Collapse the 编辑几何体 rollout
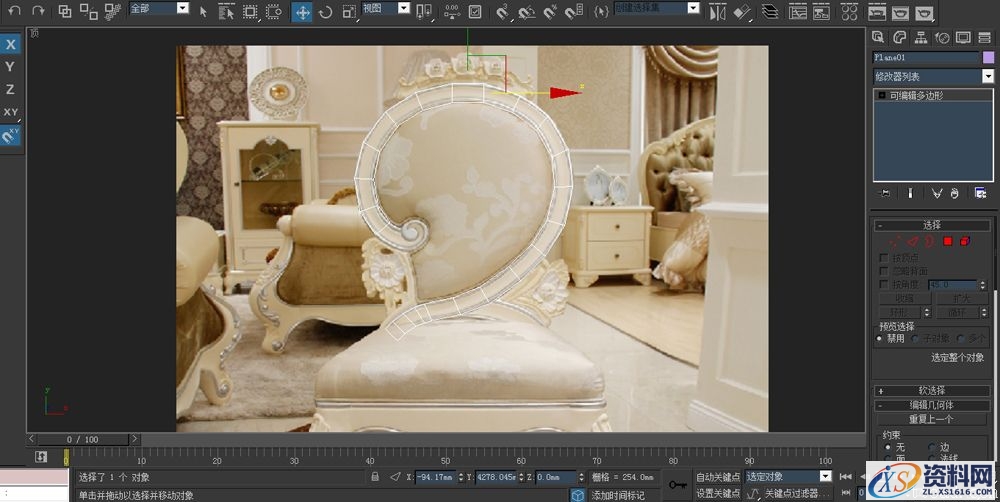The height and width of the screenshot is (502, 1000). [932, 405]
